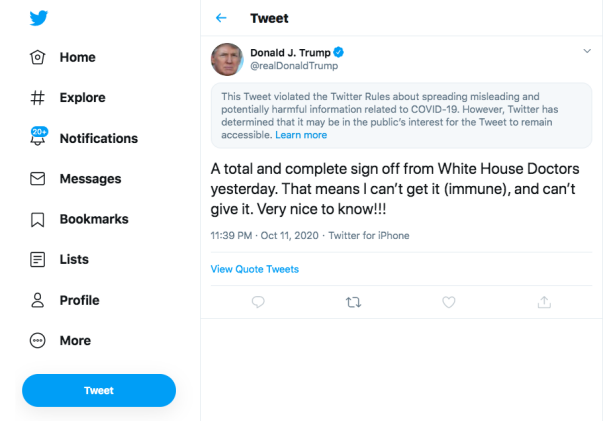Image resolution: width=603 pixels, height=421 pixels.
Task: Open Lists from the sidebar
Action: [73, 259]
